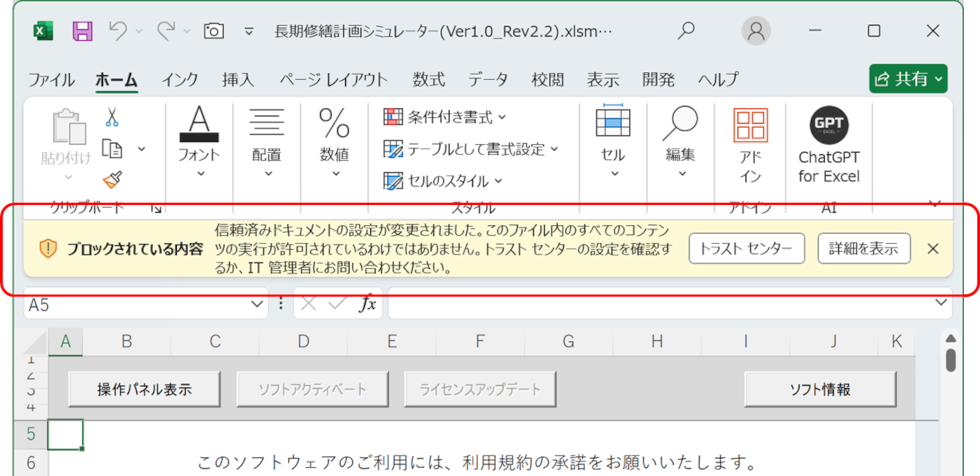Switch to the 数式 ribbon tab
Image resolution: width=980 pixels, height=476 pixels.
point(429,80)
